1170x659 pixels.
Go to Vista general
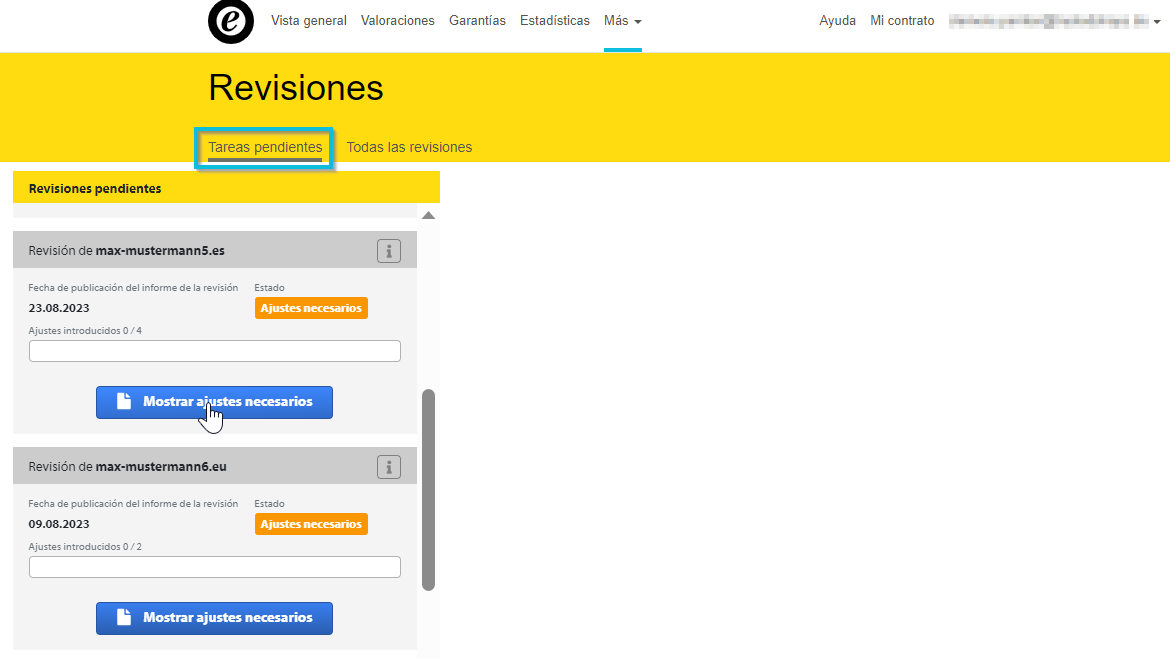[x=309, y=21]
